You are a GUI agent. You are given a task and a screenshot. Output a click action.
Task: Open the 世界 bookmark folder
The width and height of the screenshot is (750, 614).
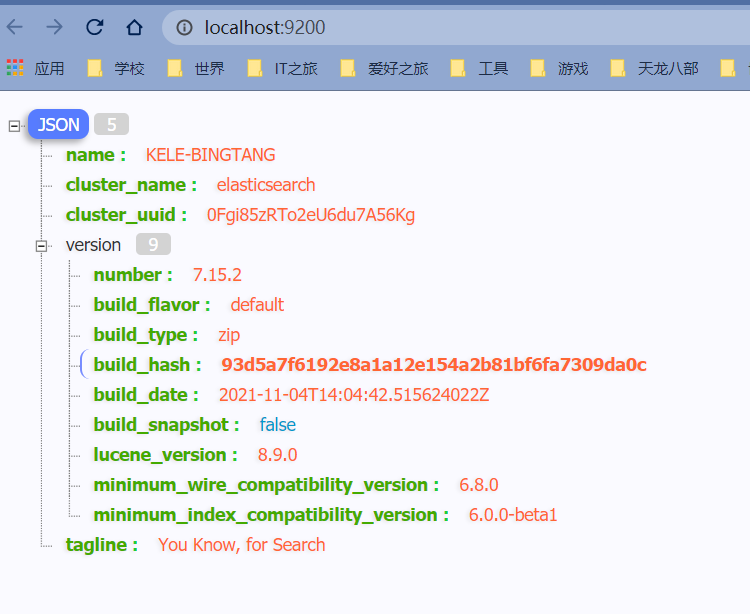pos(196,68)
